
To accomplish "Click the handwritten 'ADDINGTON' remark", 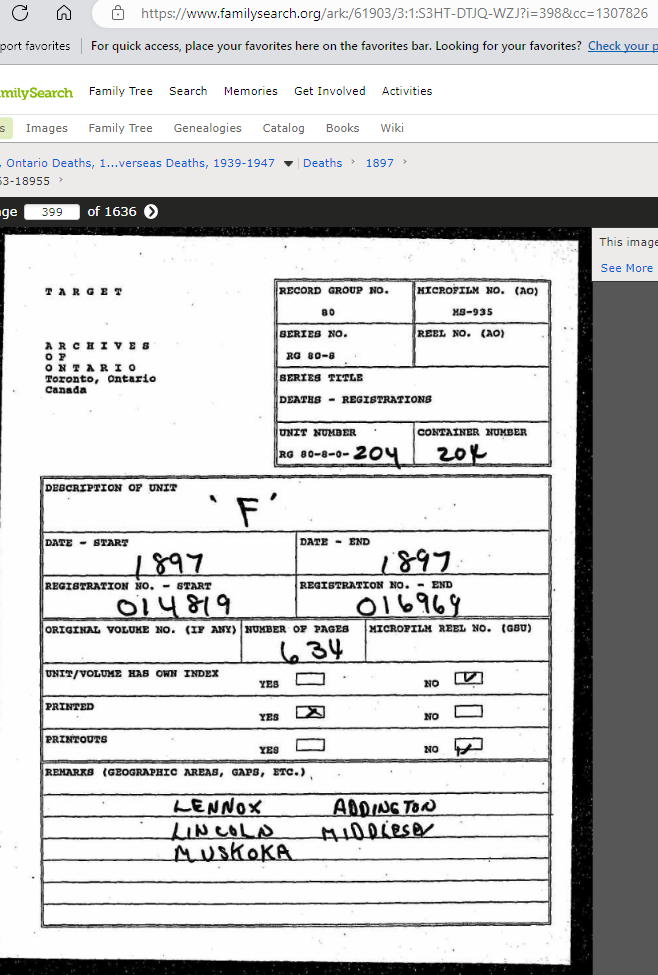I will coord(384,807).
